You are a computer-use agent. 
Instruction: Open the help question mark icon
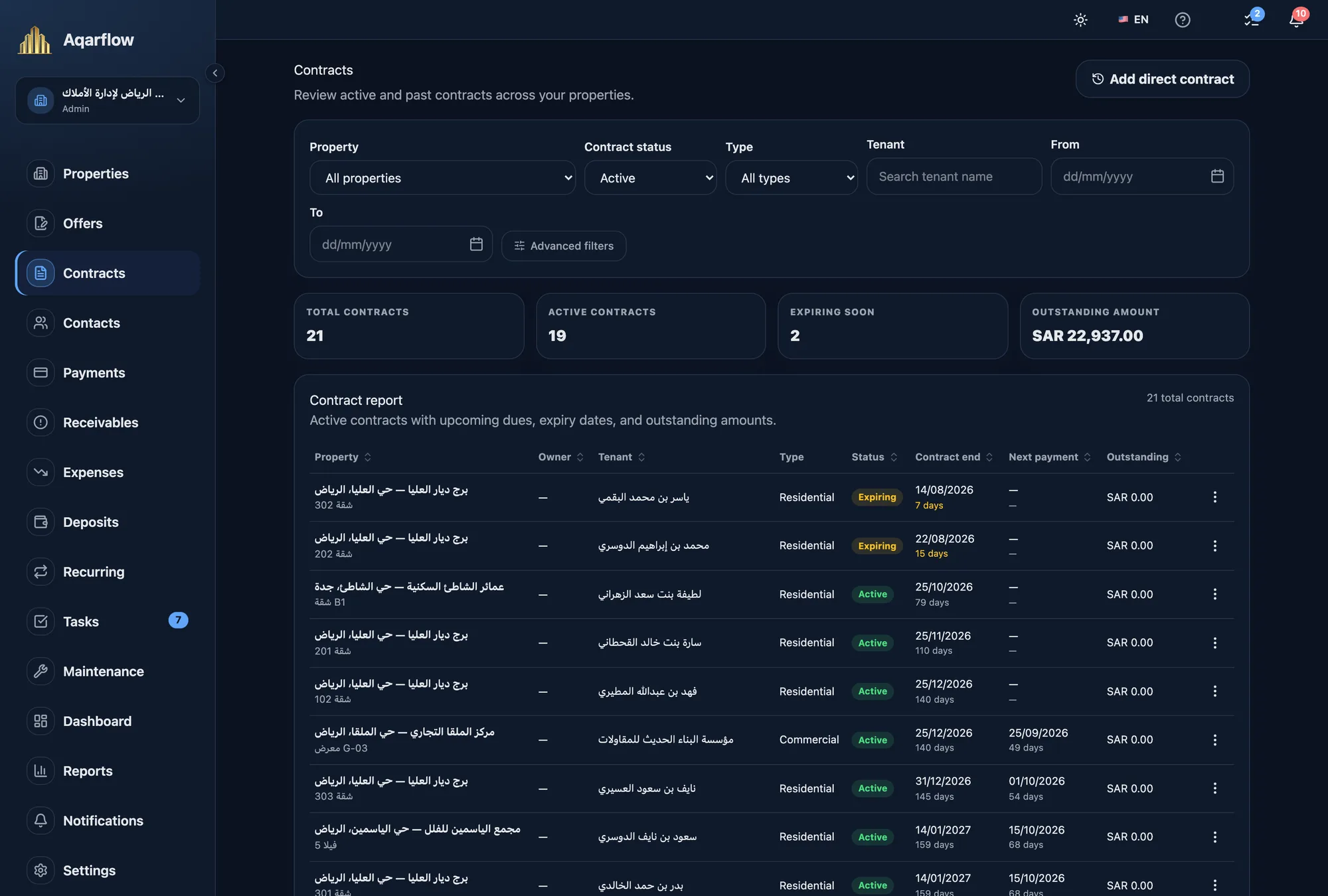point(1183,20)
